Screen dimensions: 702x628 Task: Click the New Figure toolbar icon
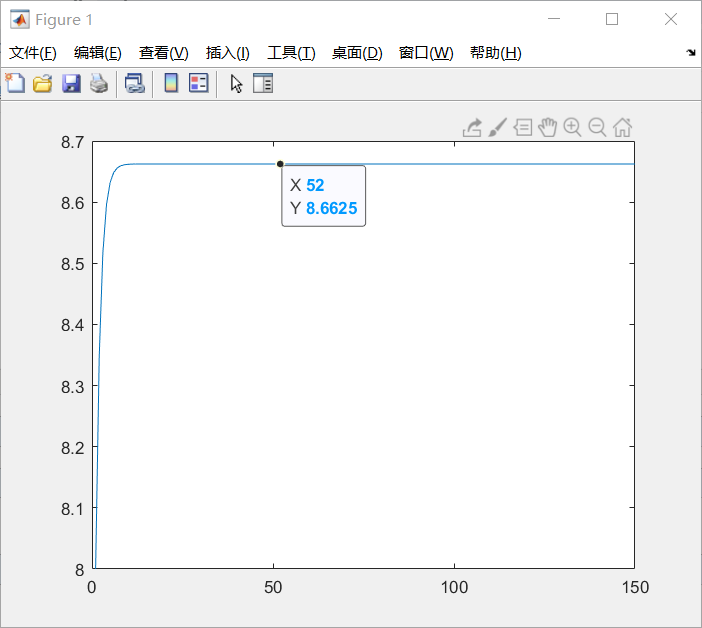coord(15,83)
